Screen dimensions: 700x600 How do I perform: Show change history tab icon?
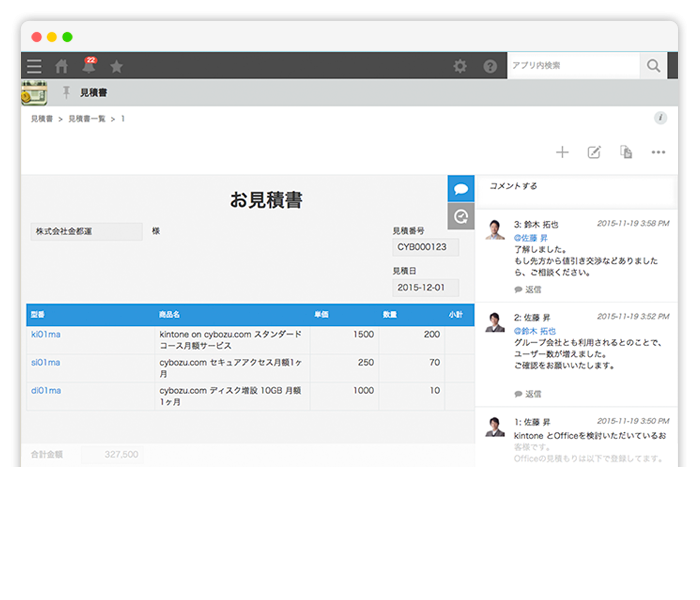[x=461, y=217]
